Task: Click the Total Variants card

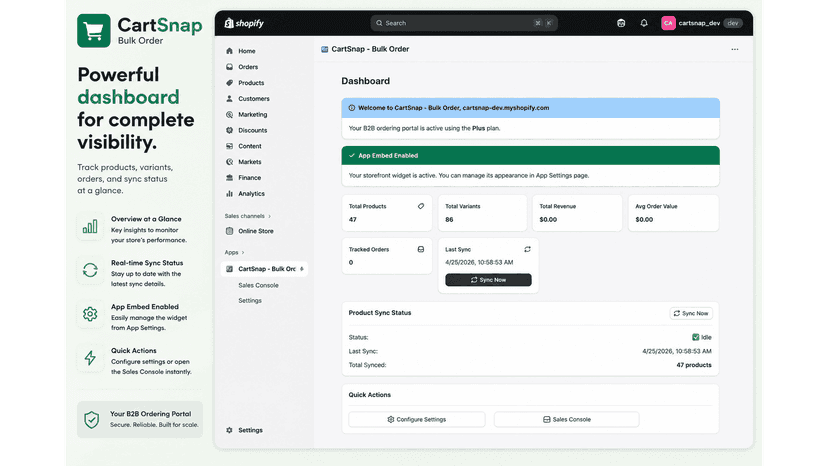Action: coord(482,213)
